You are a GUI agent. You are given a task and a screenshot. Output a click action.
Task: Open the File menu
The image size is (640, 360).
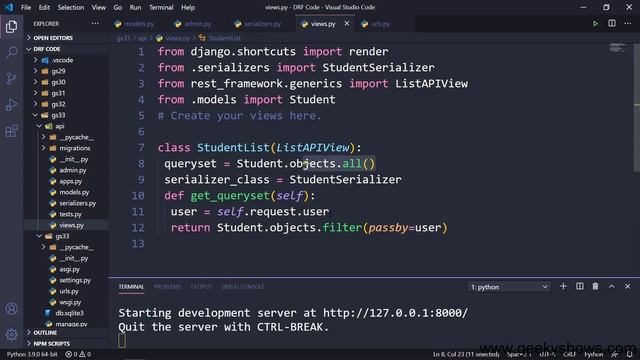coord(26,7)
